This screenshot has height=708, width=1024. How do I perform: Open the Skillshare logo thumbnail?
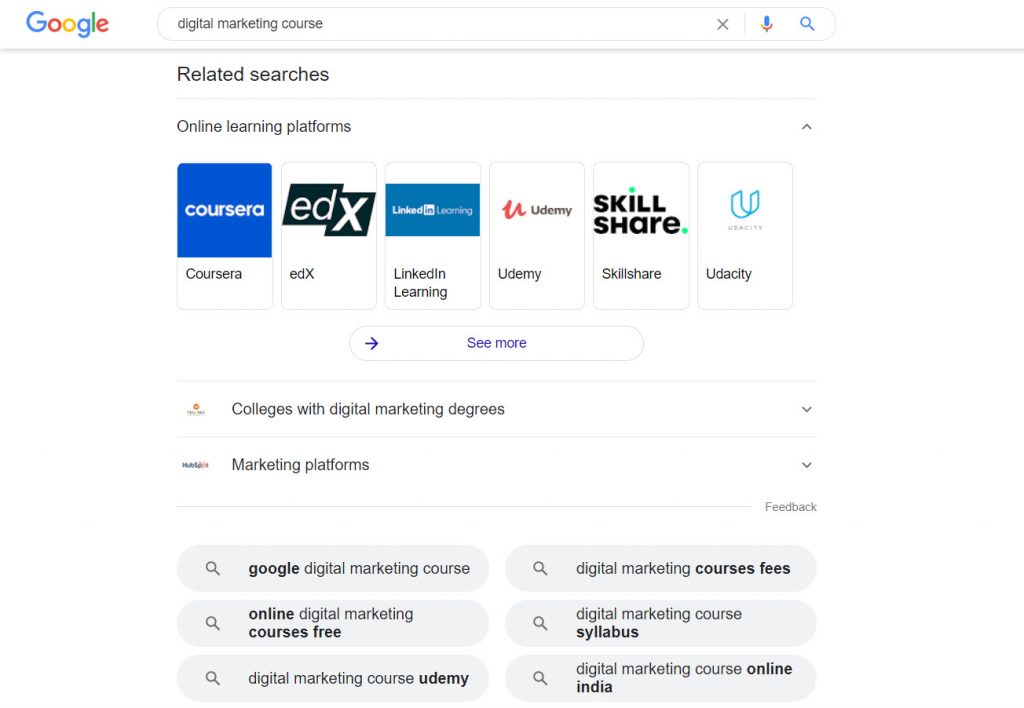pyautogui.click(x=641, y=210)
